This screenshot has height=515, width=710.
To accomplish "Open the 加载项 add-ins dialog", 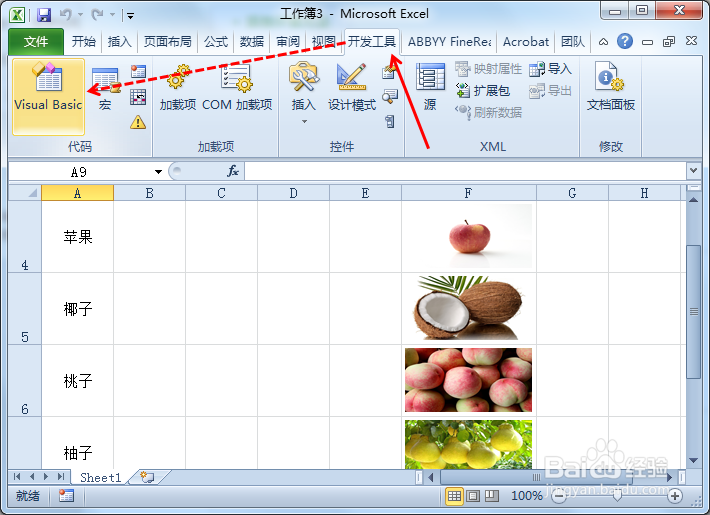I will coord(178,89).
